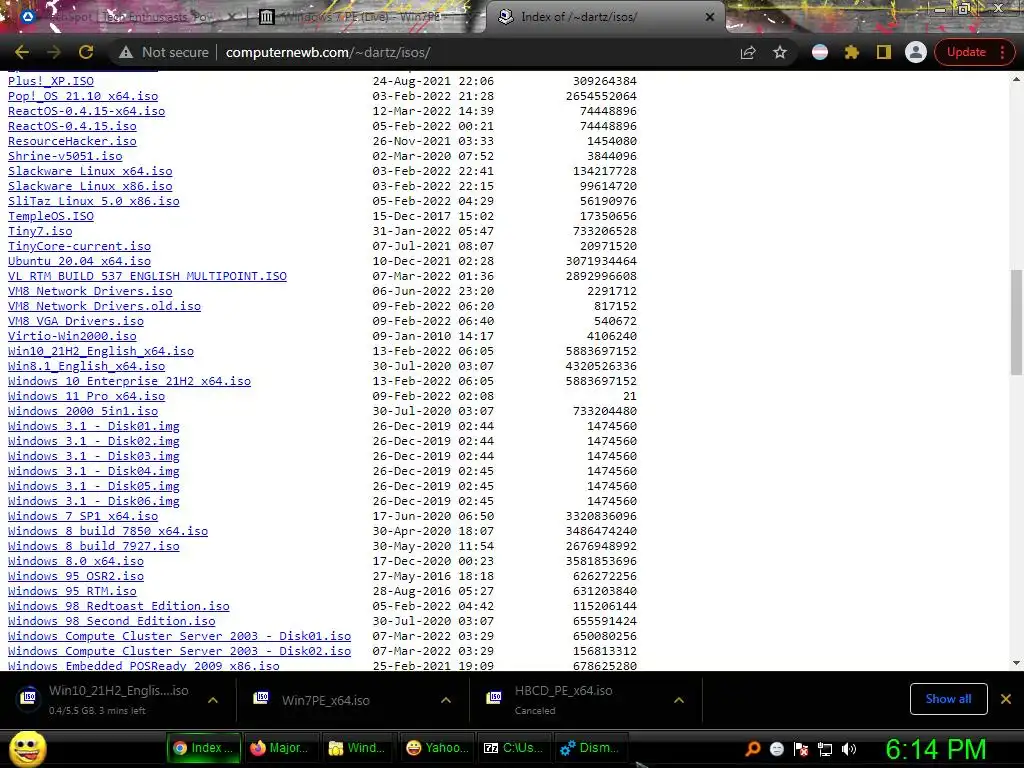
Task: Switch to Firefox Major taskbar item
Action: pyautogui.click(x=281, y=748)
